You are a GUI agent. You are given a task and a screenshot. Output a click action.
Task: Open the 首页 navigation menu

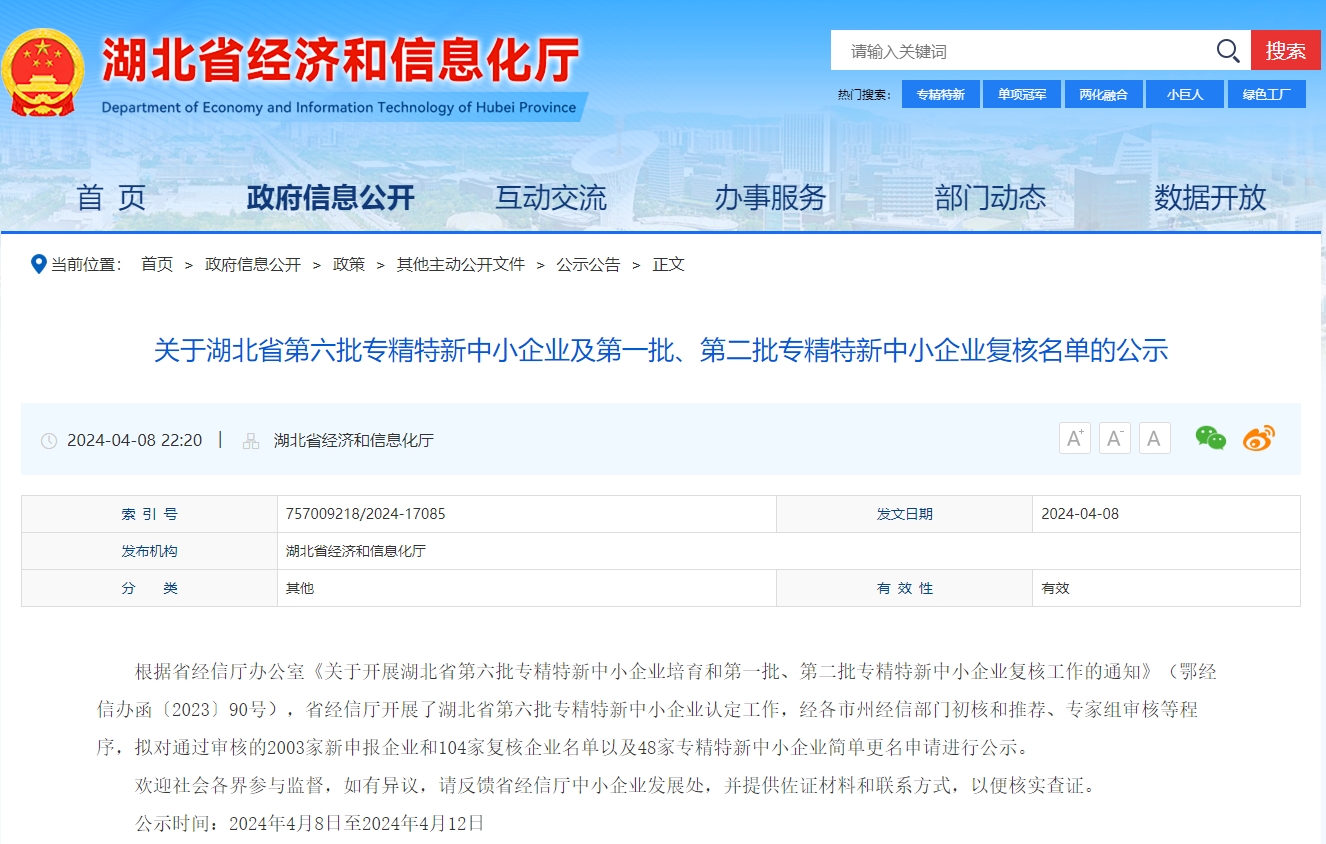coord(111,198)
